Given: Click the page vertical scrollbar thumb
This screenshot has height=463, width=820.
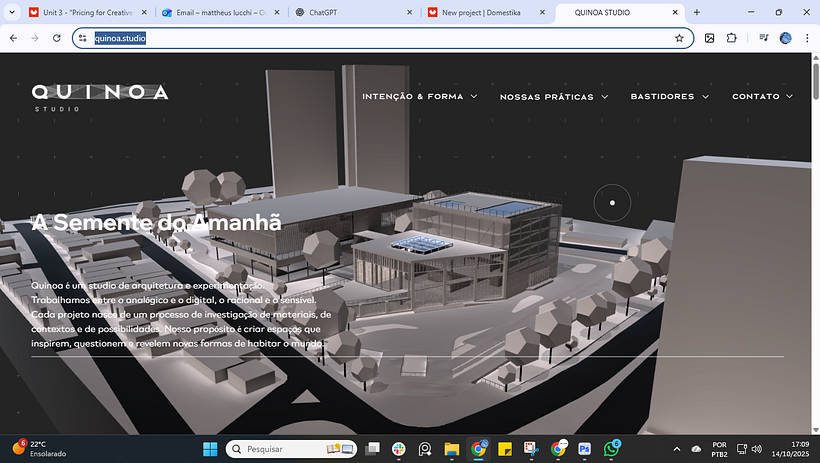Looking at the screenshot, I should 815,80.
